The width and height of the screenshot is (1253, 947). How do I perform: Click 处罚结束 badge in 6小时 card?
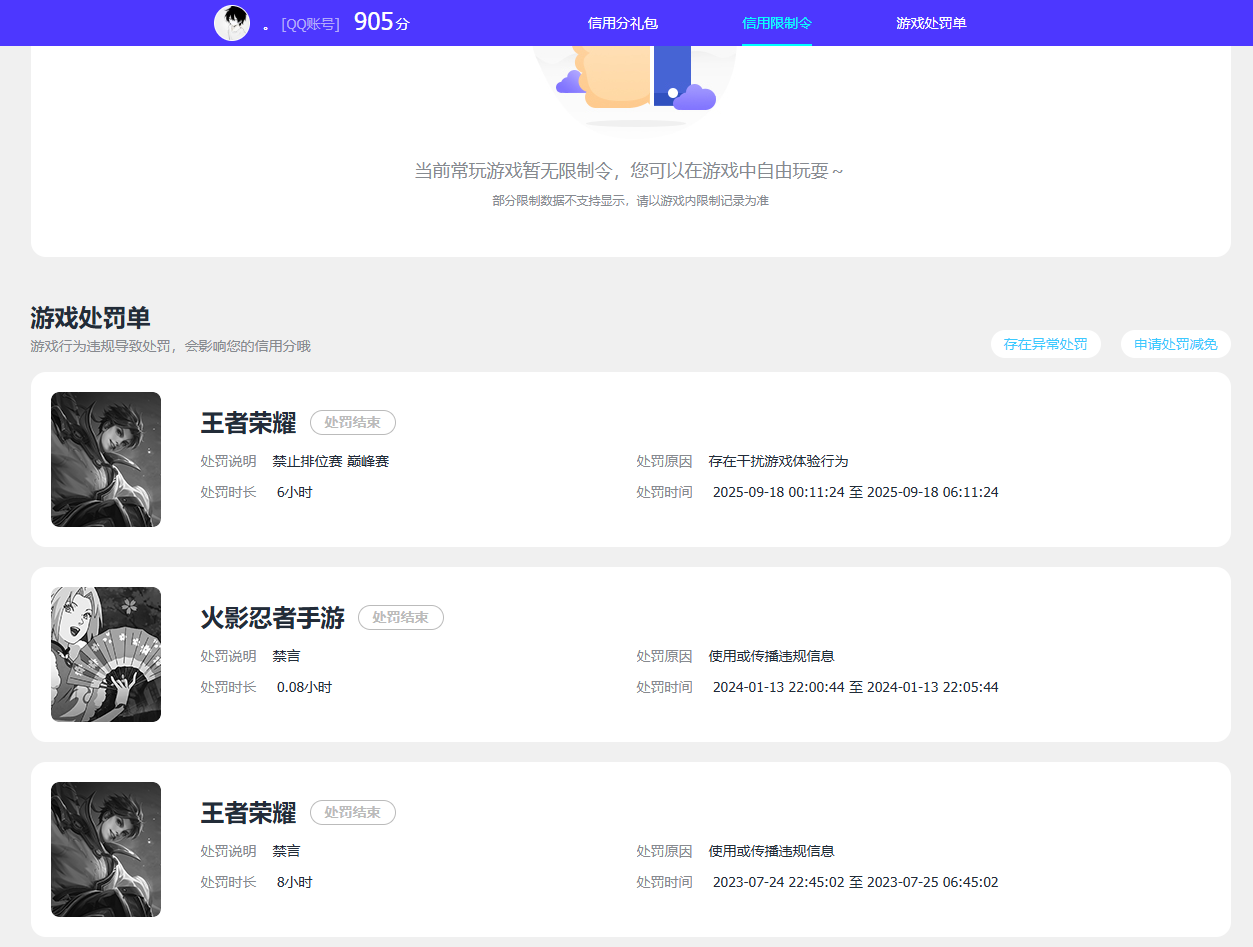click(x=353, y=423)
